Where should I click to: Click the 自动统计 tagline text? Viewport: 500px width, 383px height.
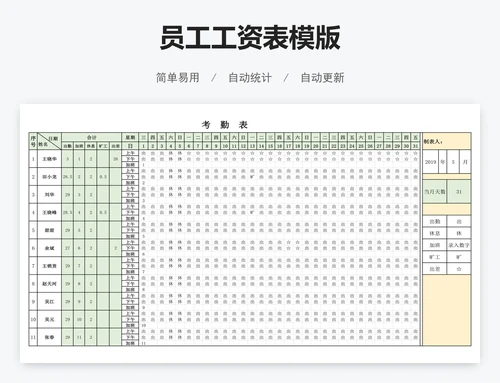250,78
